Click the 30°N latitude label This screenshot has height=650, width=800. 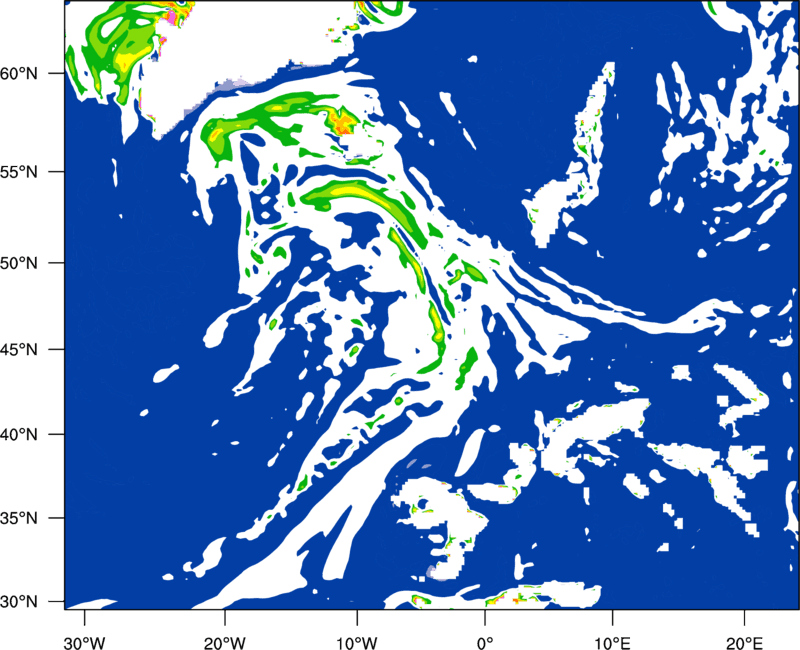coord(19,602)
